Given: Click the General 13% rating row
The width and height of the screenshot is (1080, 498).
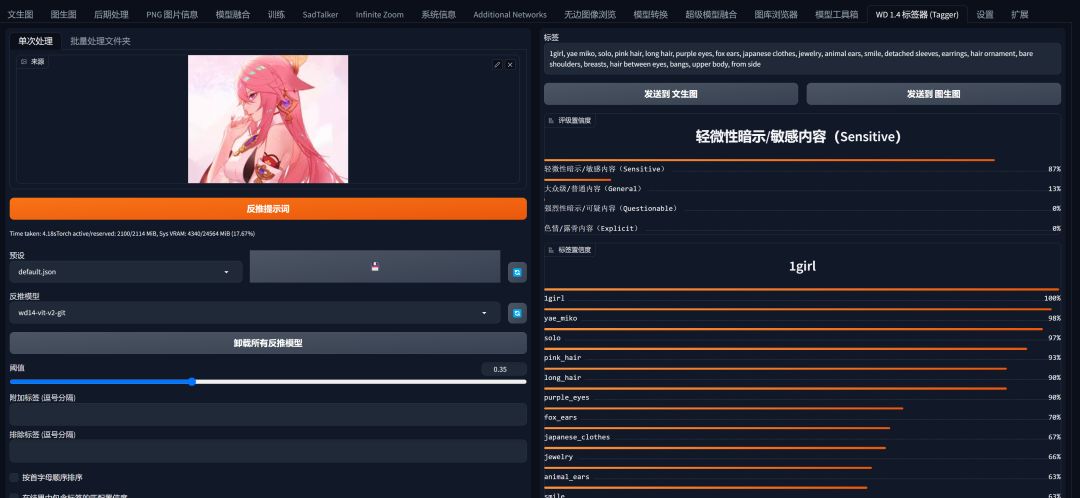Looking at the screenshot, I should pos(802,185).
